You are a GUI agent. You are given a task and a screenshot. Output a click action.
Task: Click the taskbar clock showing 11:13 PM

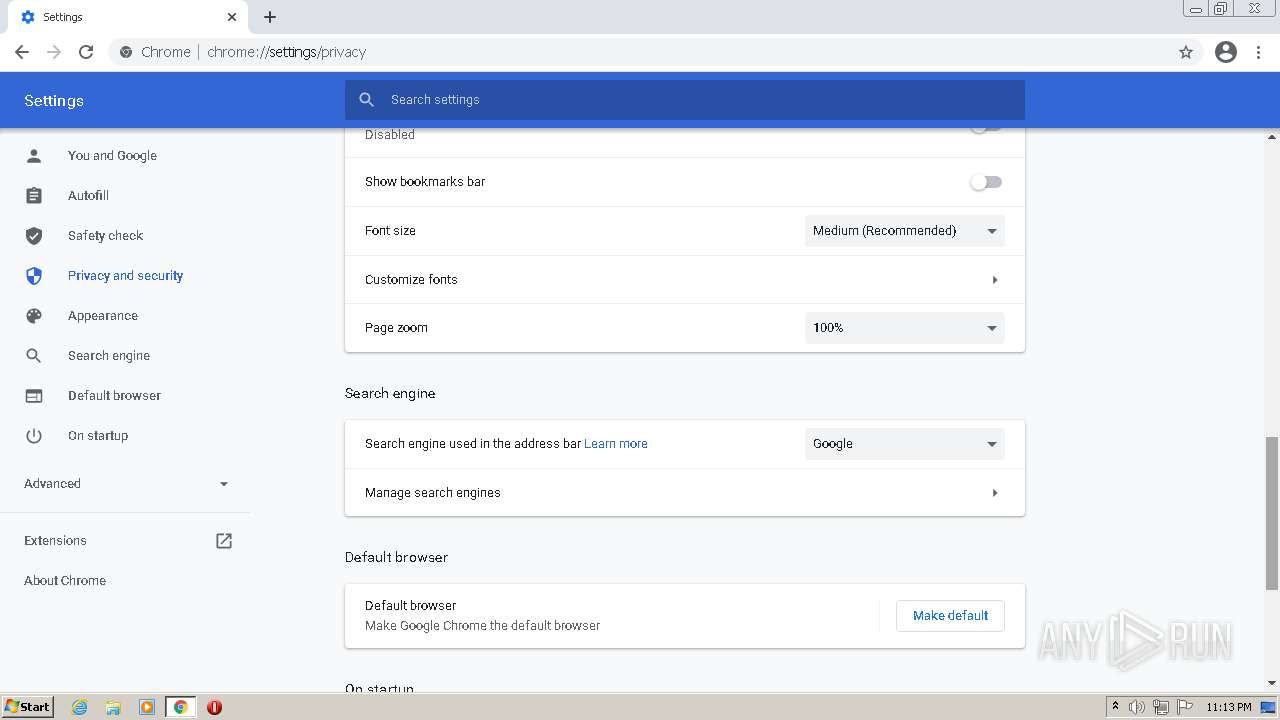point(1229,707)
